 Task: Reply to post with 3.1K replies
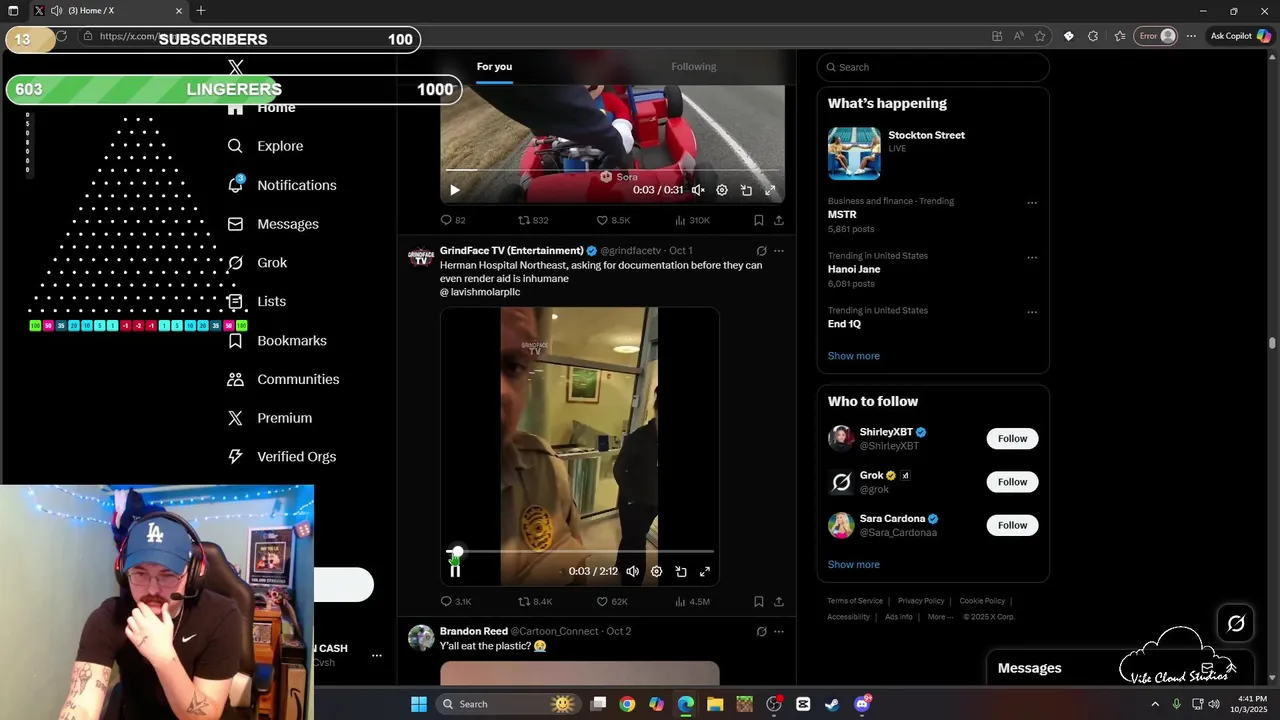455,602
